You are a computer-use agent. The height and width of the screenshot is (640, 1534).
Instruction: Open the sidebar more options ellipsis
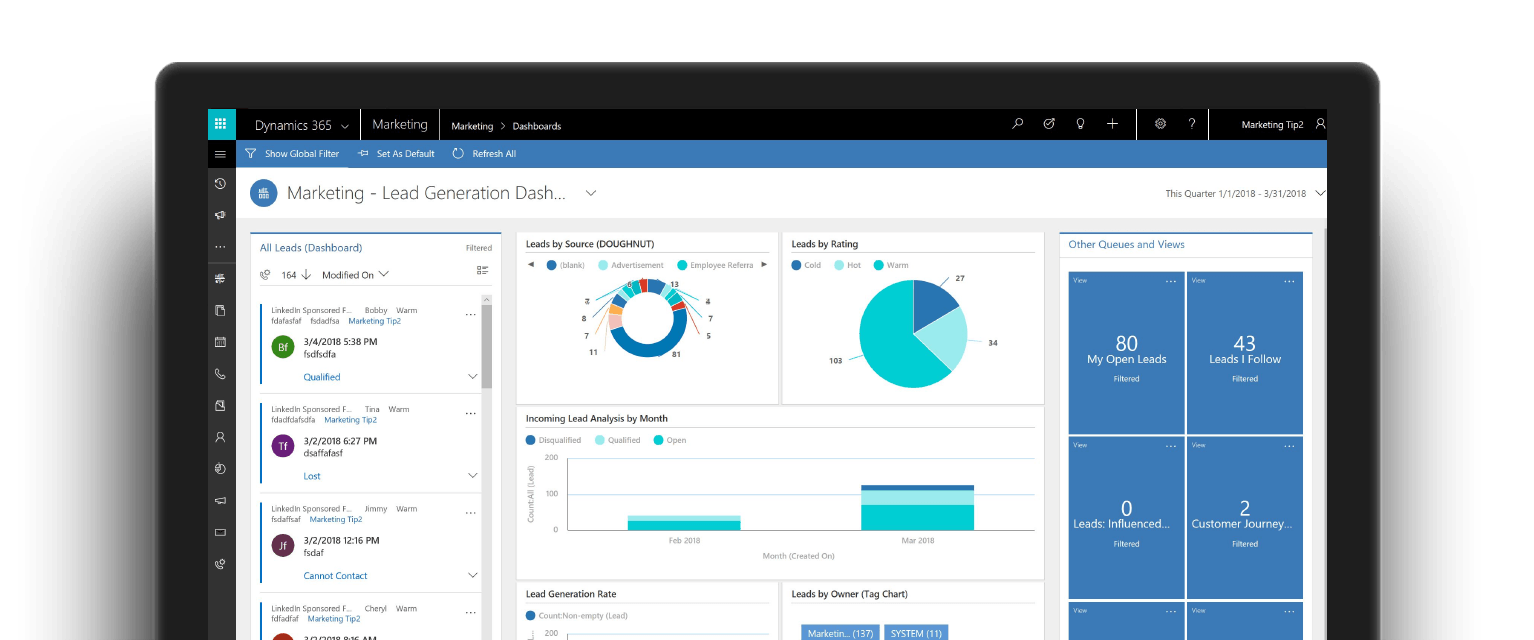click(220, 247)
